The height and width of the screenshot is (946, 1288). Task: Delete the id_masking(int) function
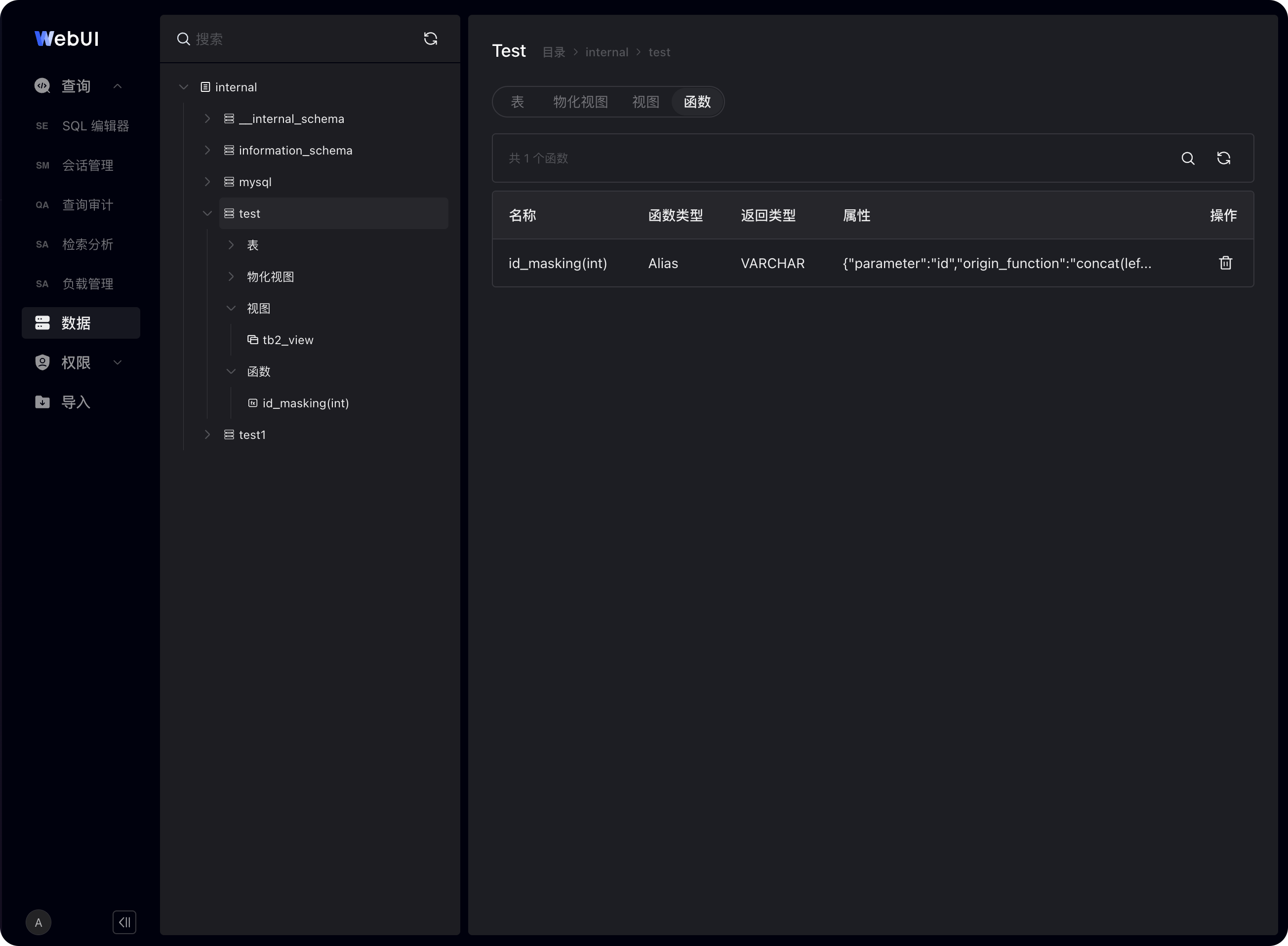(1225, 263)
